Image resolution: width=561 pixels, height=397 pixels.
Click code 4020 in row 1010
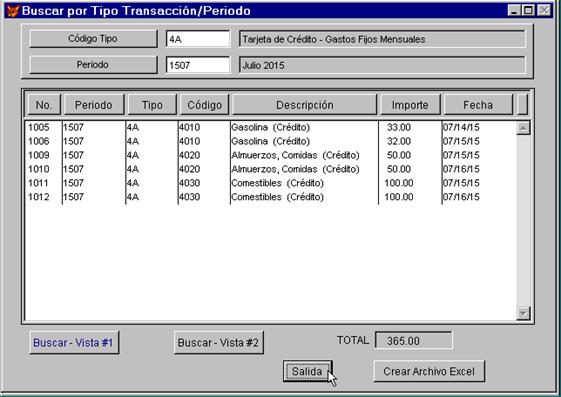click(190, 169)
